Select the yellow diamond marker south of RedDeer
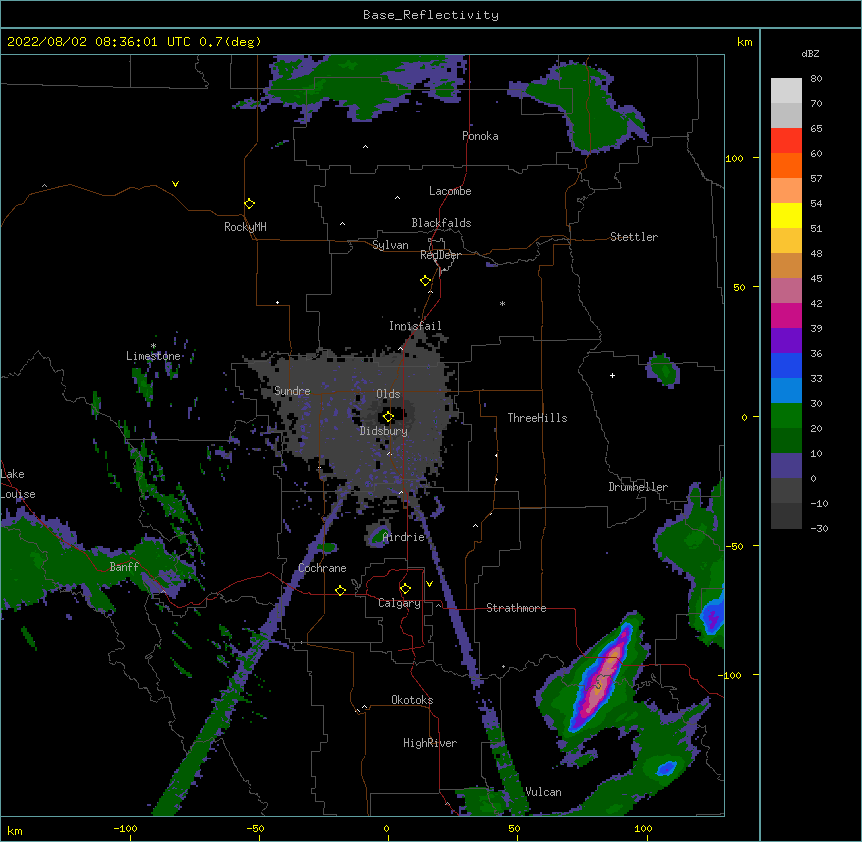Viewport: 862px width, 842px height. tap(425, 281)
